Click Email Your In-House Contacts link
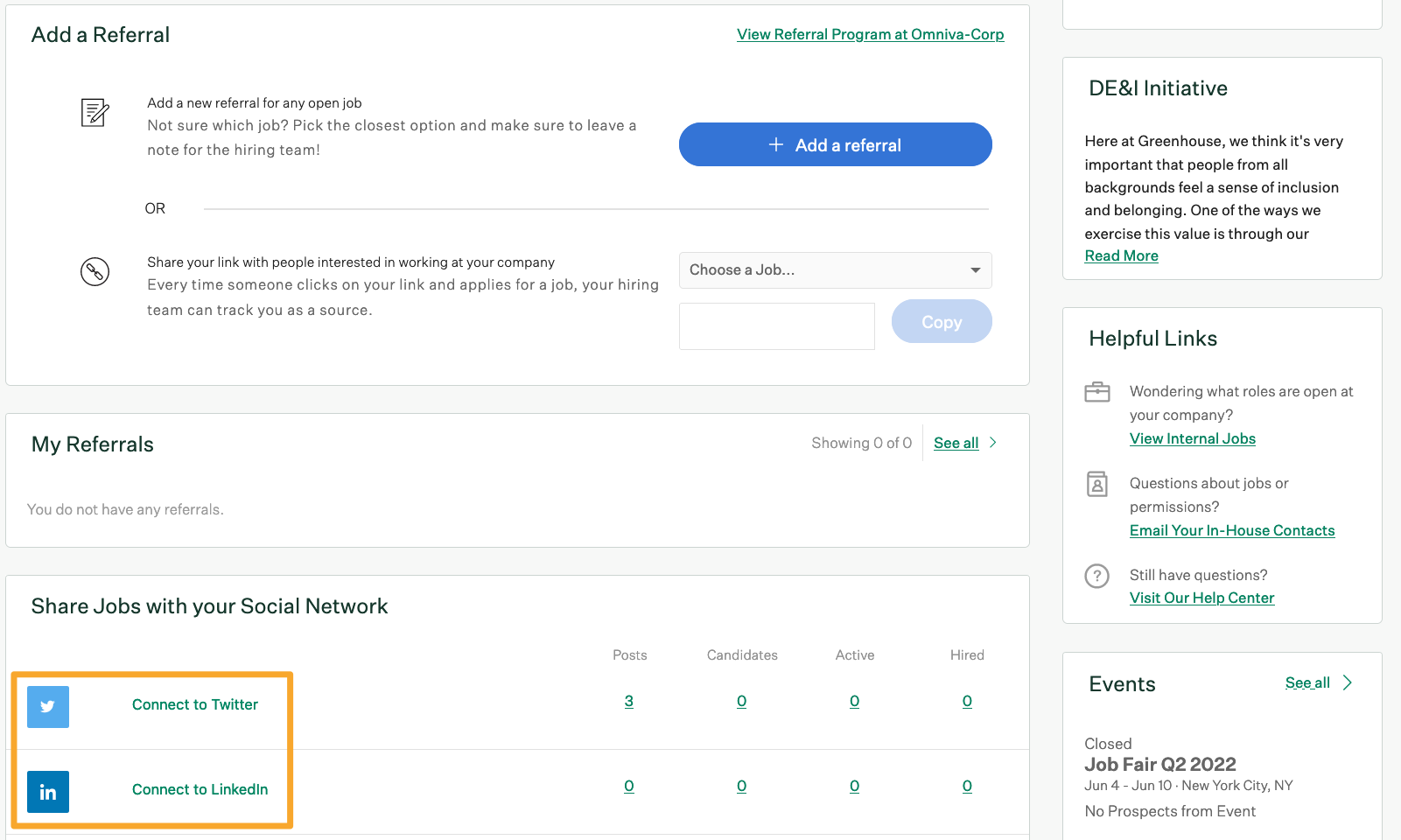 click(1231, 530)
